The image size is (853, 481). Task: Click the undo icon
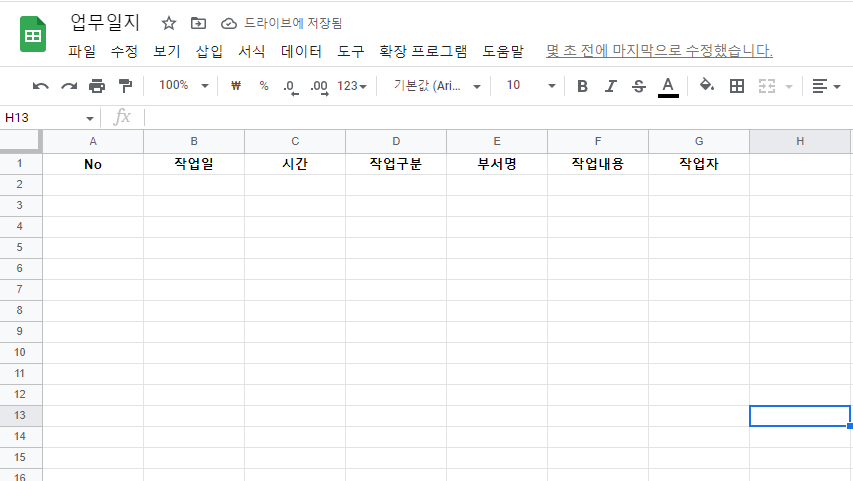coord(40,86)
